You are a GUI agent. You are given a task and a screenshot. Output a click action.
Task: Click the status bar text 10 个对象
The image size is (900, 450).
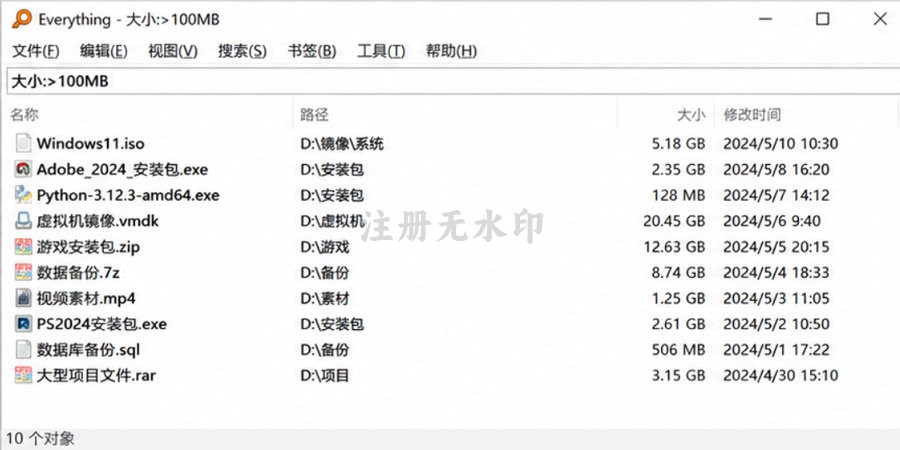point(40,439)
